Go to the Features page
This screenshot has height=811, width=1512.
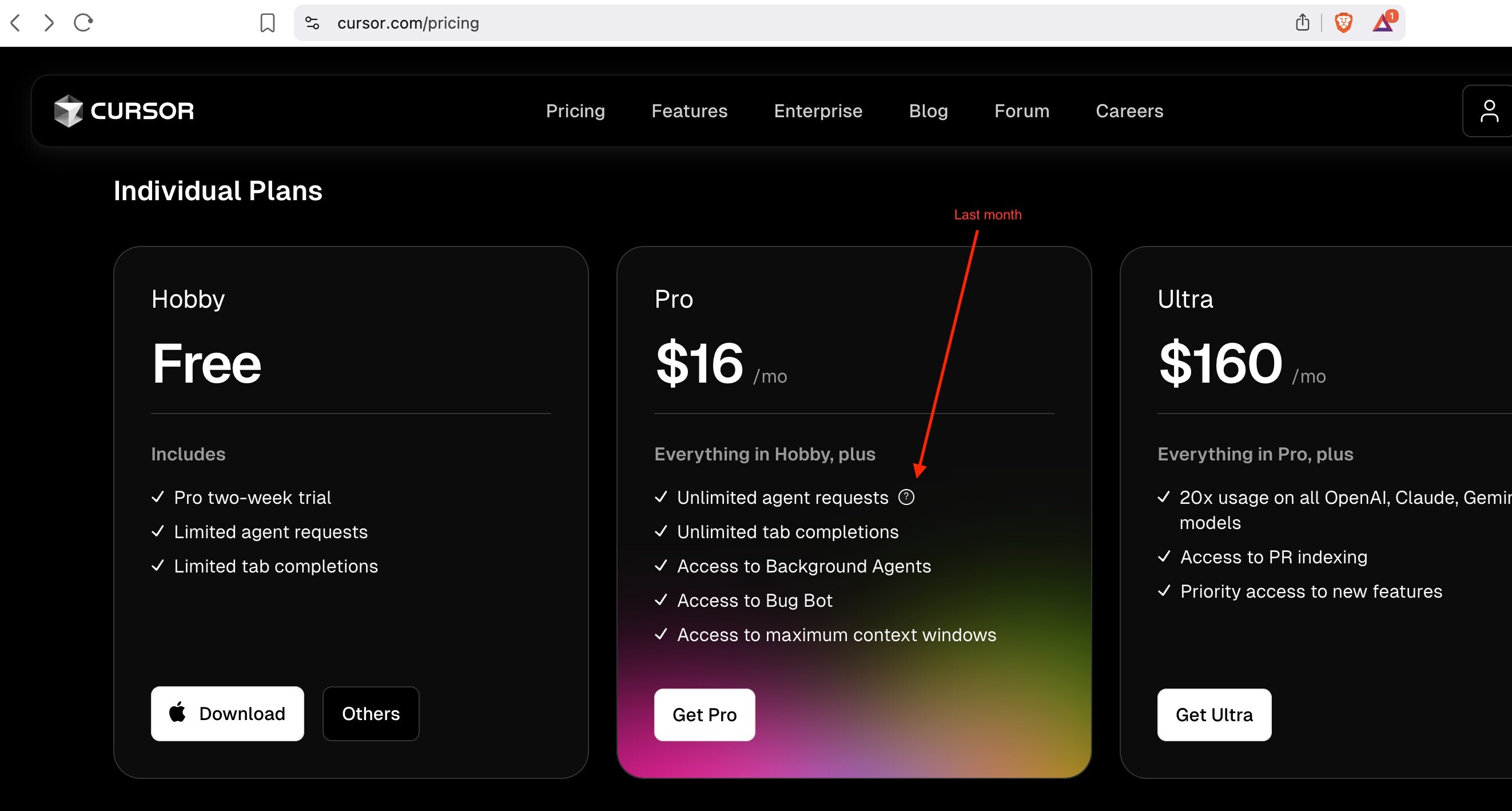click(689, 111)
